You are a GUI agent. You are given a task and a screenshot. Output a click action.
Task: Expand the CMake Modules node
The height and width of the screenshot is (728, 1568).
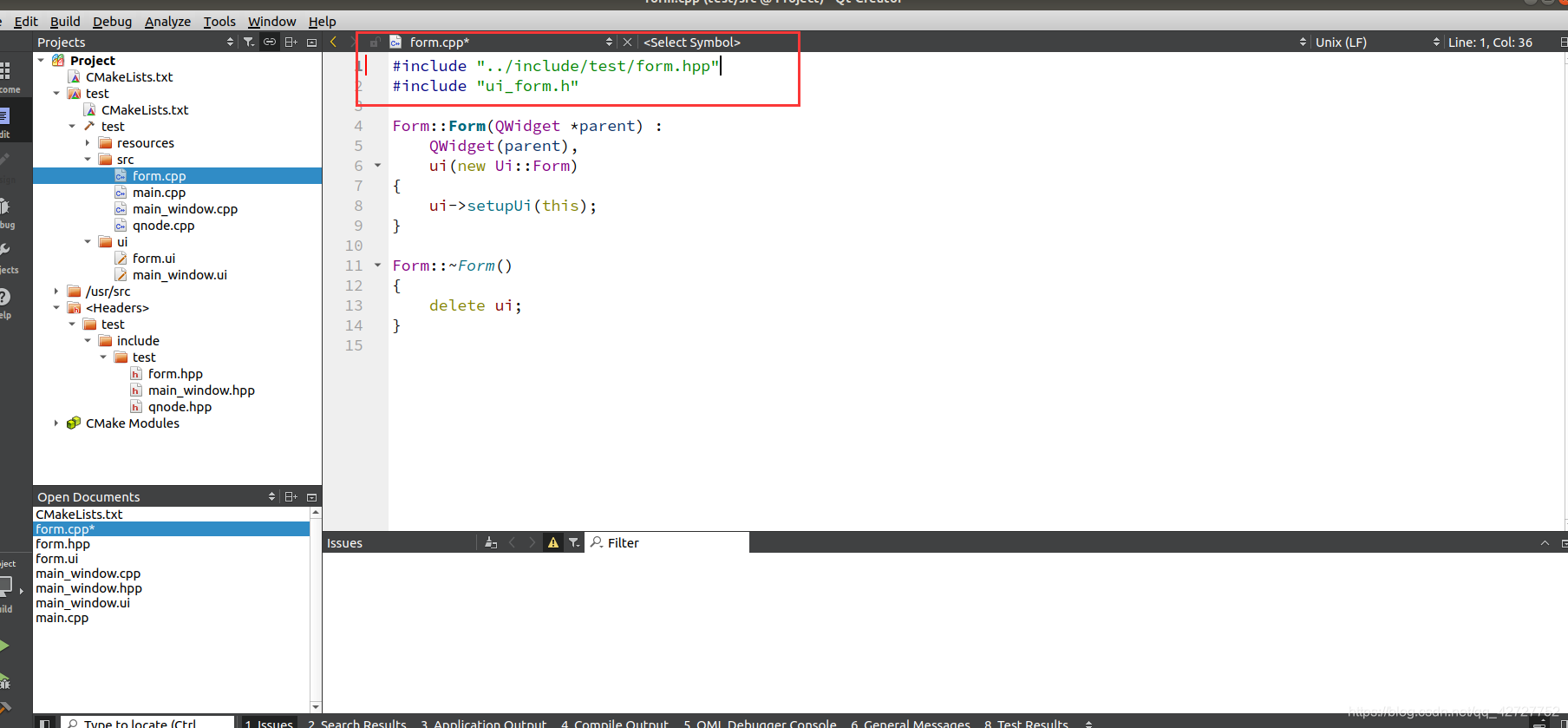tap(56, 423)
